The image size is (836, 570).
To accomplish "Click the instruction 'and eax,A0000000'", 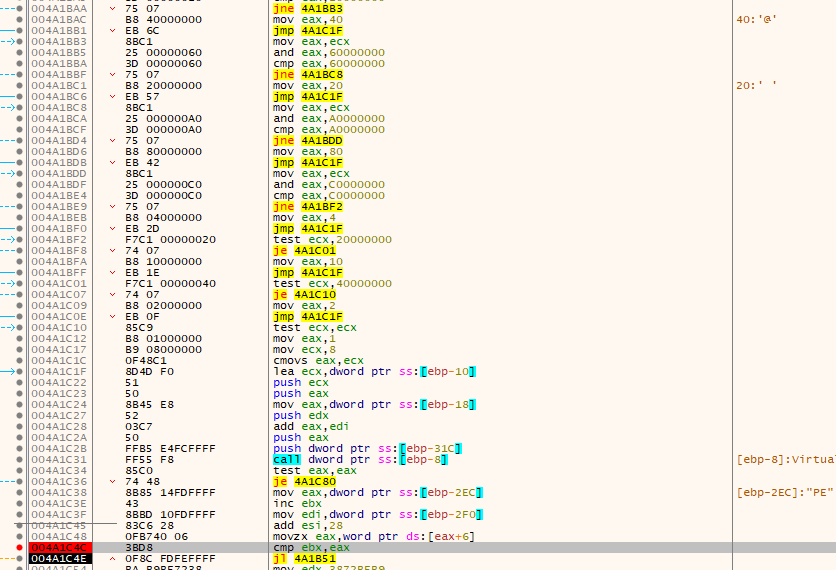I will coord(328,118).
